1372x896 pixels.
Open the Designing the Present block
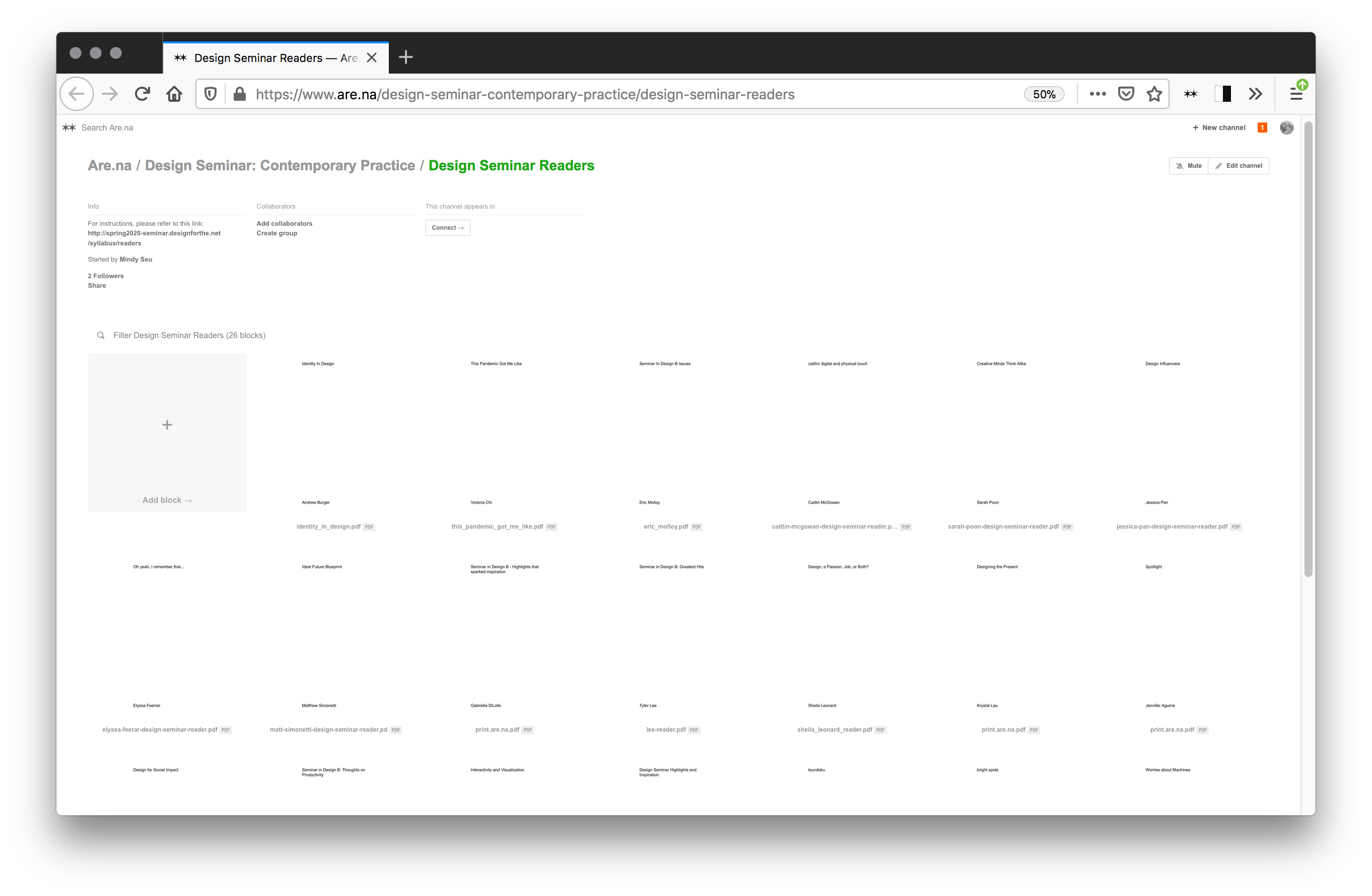[1010, 636]
